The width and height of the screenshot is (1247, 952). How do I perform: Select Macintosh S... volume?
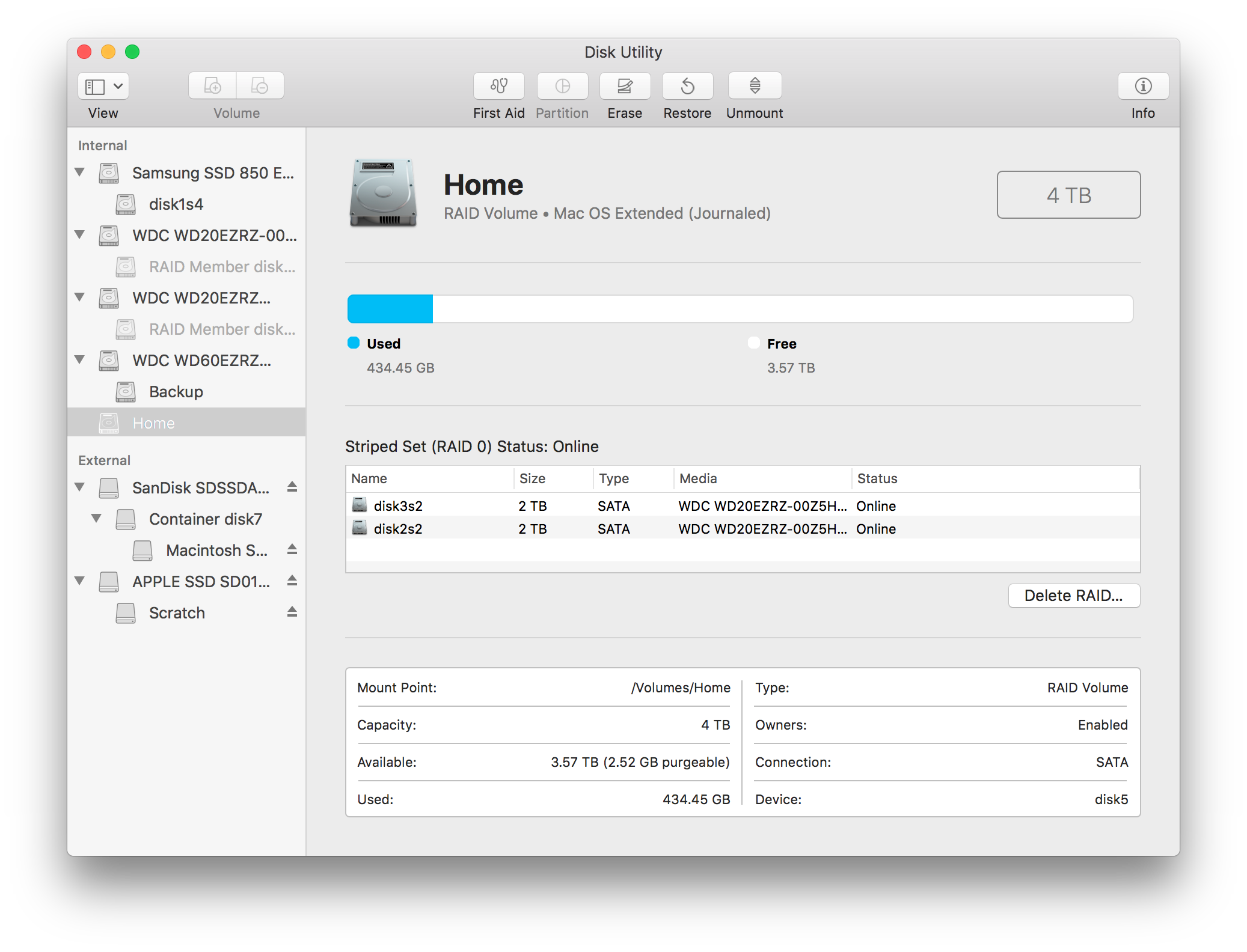186,551
